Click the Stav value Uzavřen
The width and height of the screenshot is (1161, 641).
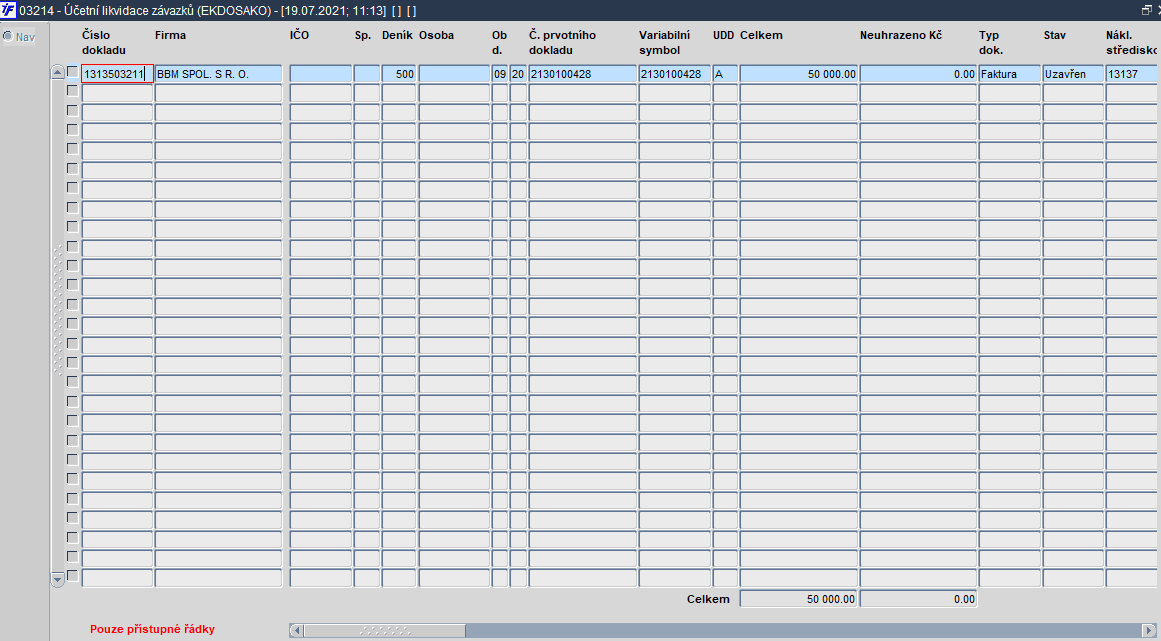point(1074,74)
